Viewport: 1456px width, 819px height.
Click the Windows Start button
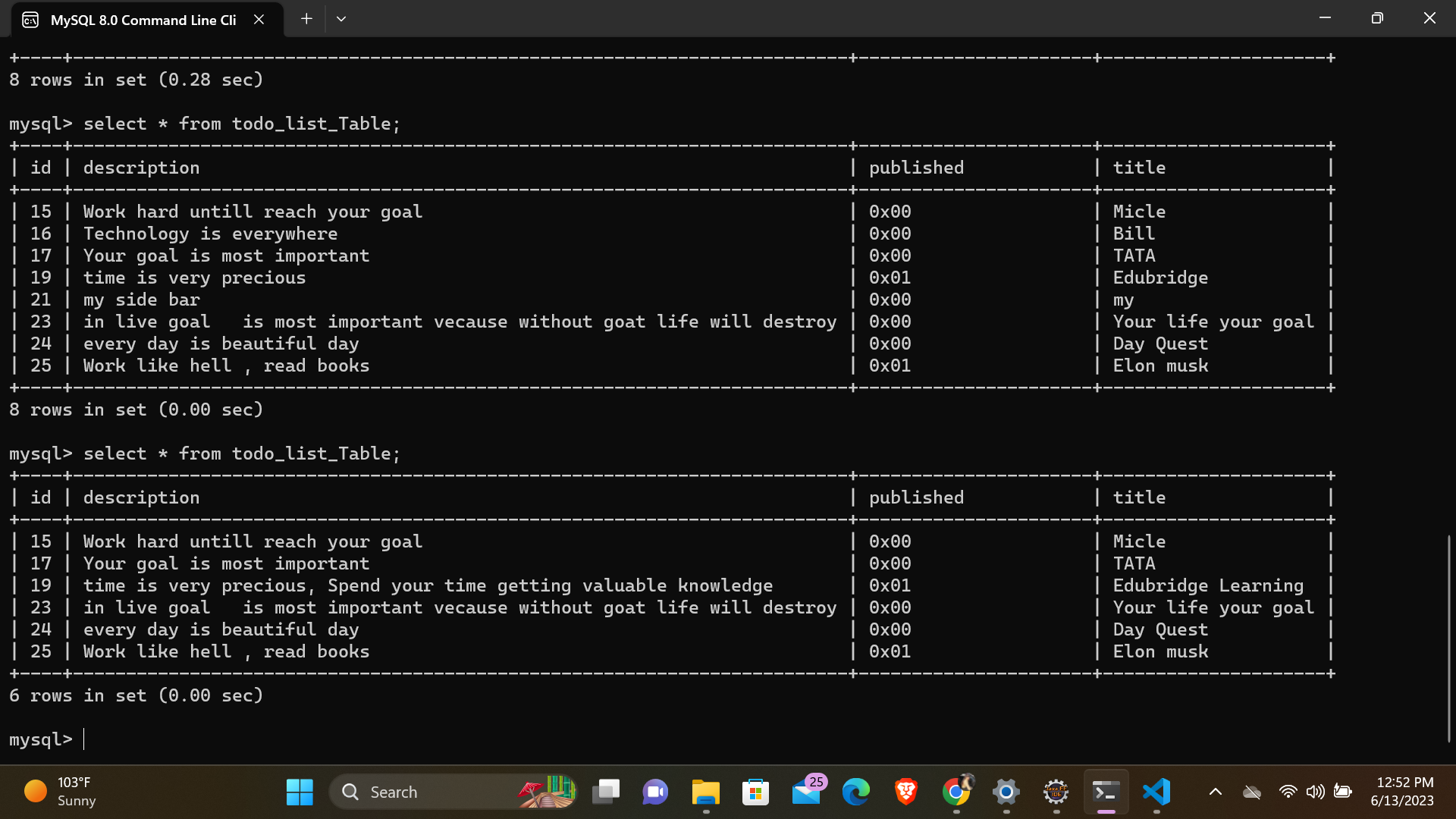click(x=300, y=792)
